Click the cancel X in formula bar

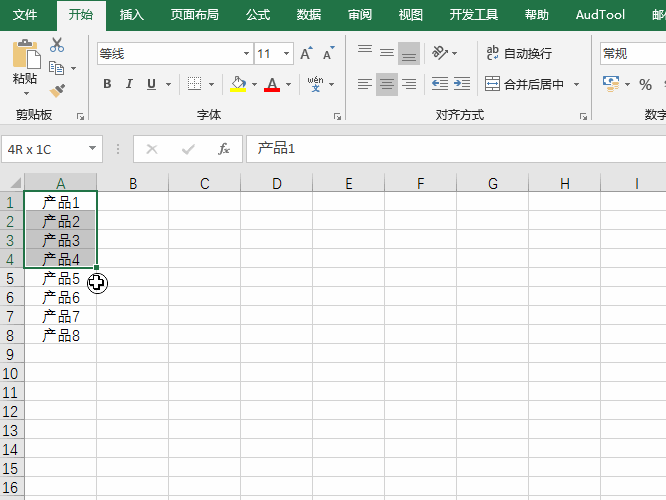(x=152, y=149)
